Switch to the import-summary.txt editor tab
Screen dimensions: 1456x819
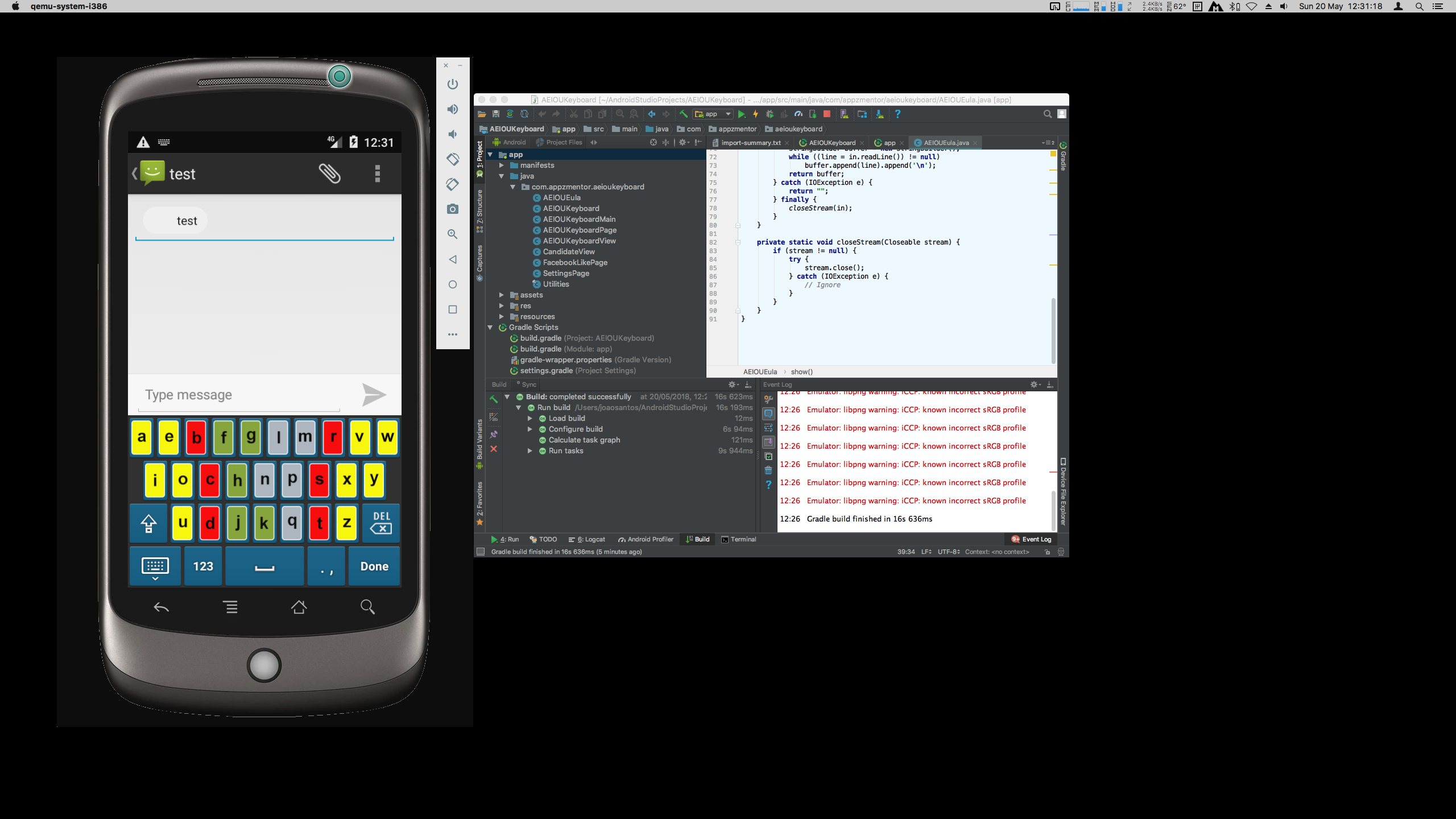[750, 143]
